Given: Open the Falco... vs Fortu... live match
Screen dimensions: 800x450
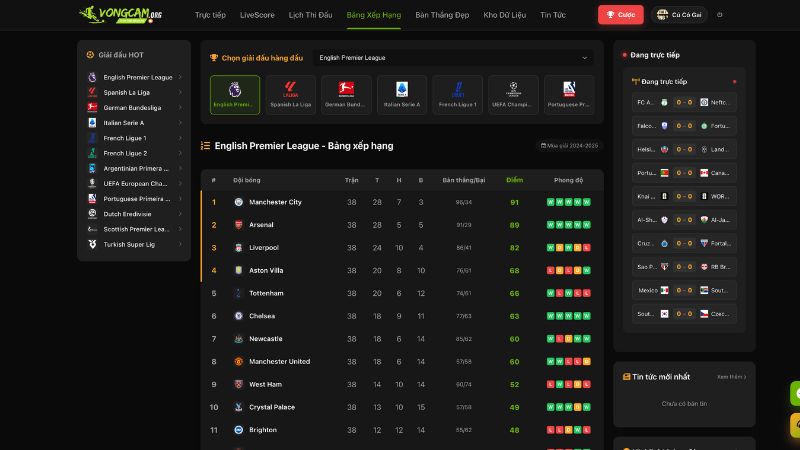Looking at the screenshot, I should 684,126.
